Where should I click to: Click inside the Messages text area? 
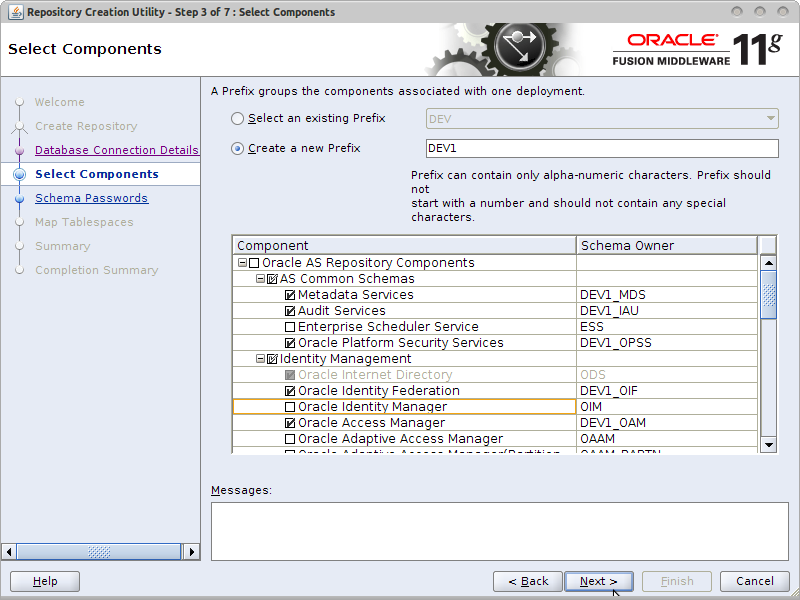coord(500,531)
